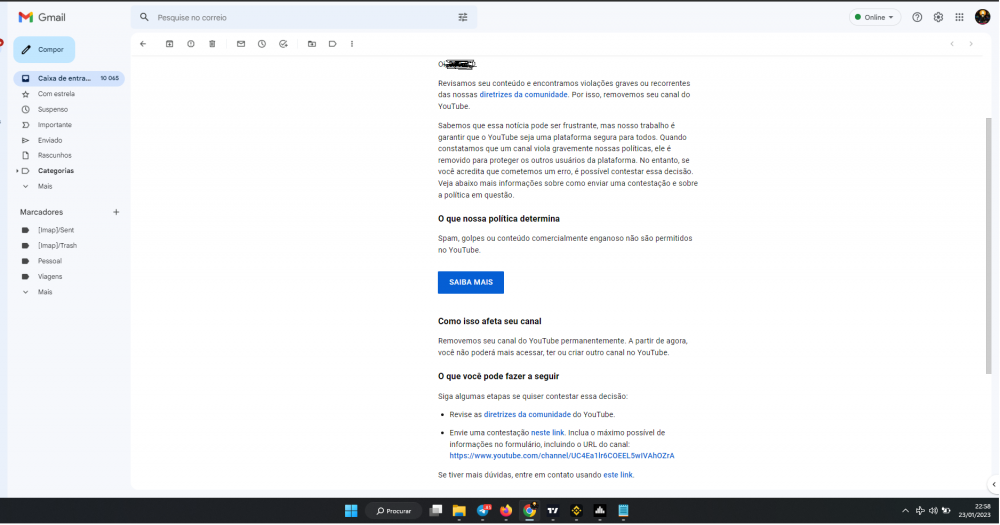The height and width of the screenshot is (525, 1000).
Task: Click the Gmail logo
Action: [42, 17]
